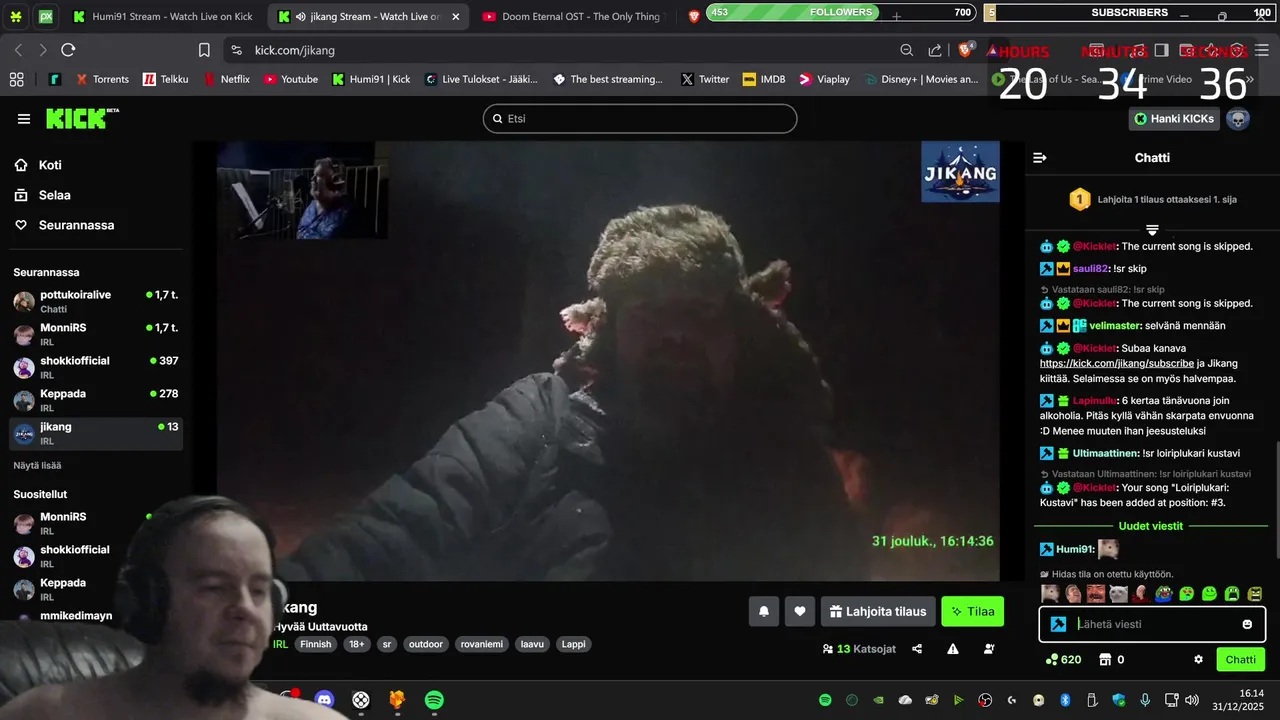
Task: Focus the Etsi search field
Action: pos(640,118)
